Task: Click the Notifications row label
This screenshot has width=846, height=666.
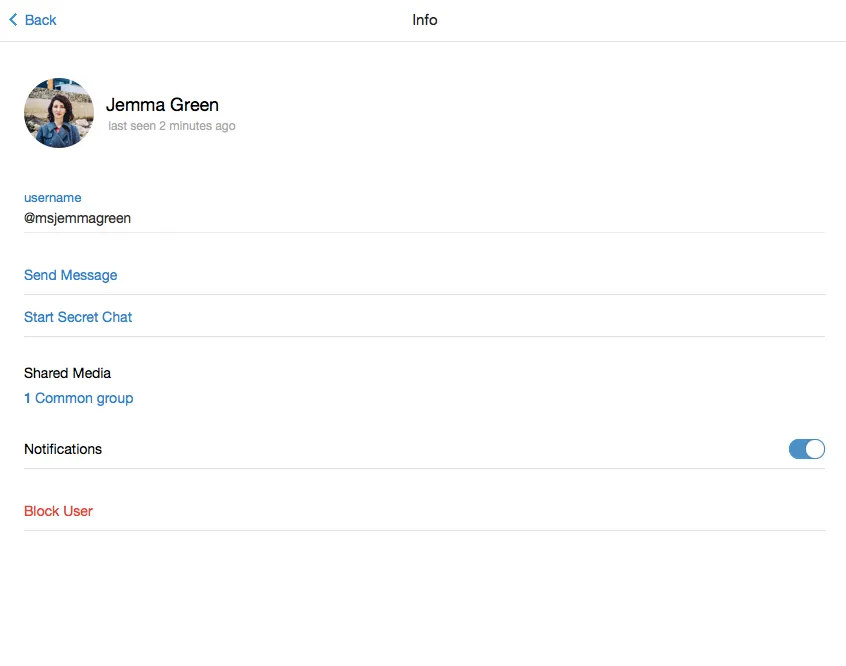Action: click(63, 449)
